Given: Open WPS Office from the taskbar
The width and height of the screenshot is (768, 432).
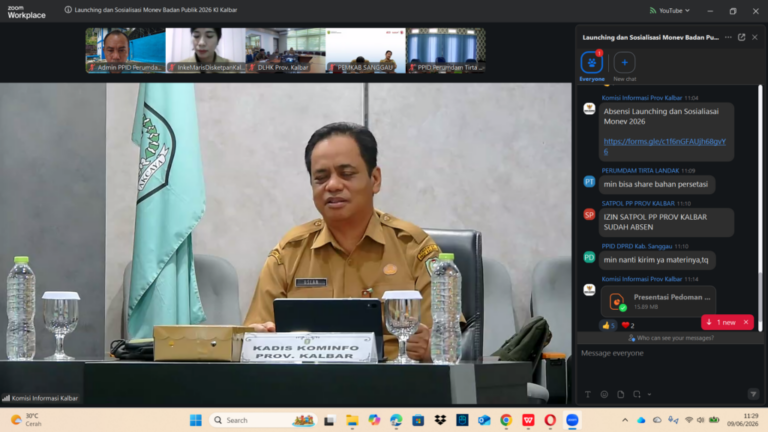Looking at the screenshot, I should (x=528, y=420).
